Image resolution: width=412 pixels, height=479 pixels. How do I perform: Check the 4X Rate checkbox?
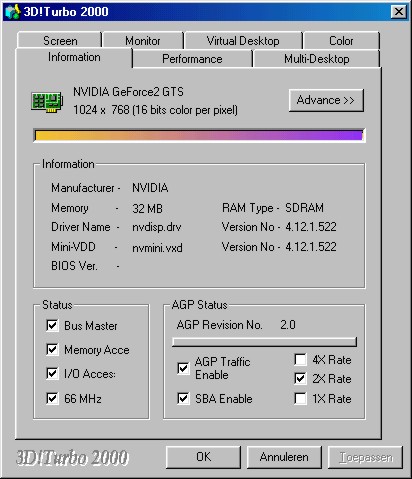(300, 359)
